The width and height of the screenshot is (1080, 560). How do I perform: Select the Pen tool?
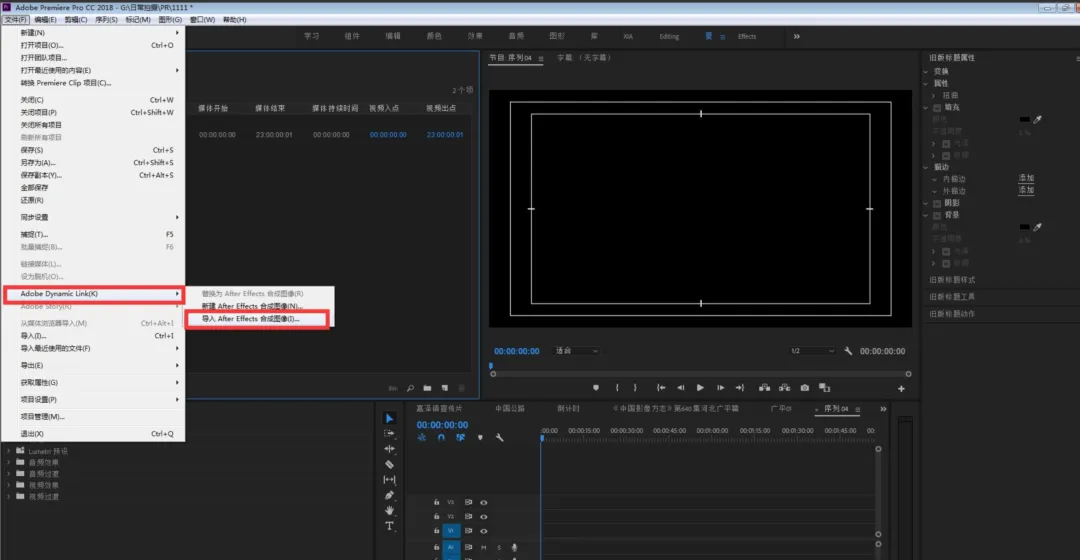pyautogui.click(x=390, y=495)
